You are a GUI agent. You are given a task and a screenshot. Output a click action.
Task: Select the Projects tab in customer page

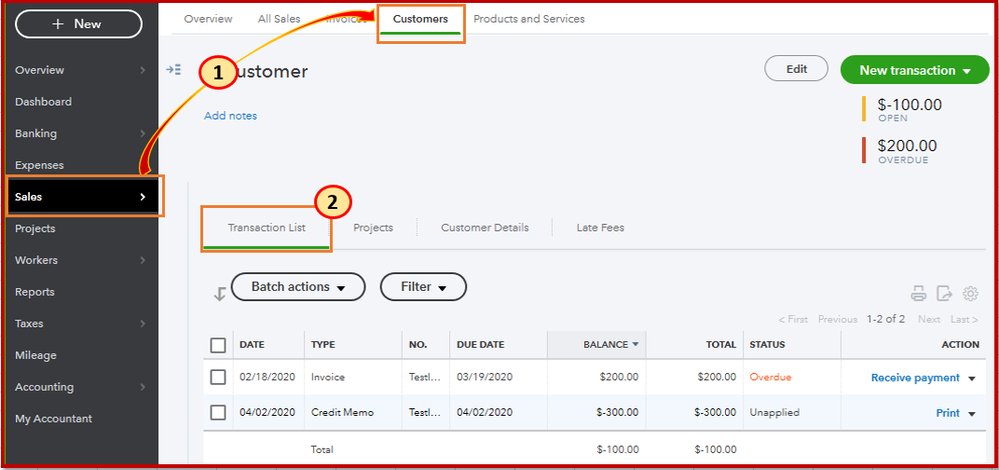[x=373, y=227]
